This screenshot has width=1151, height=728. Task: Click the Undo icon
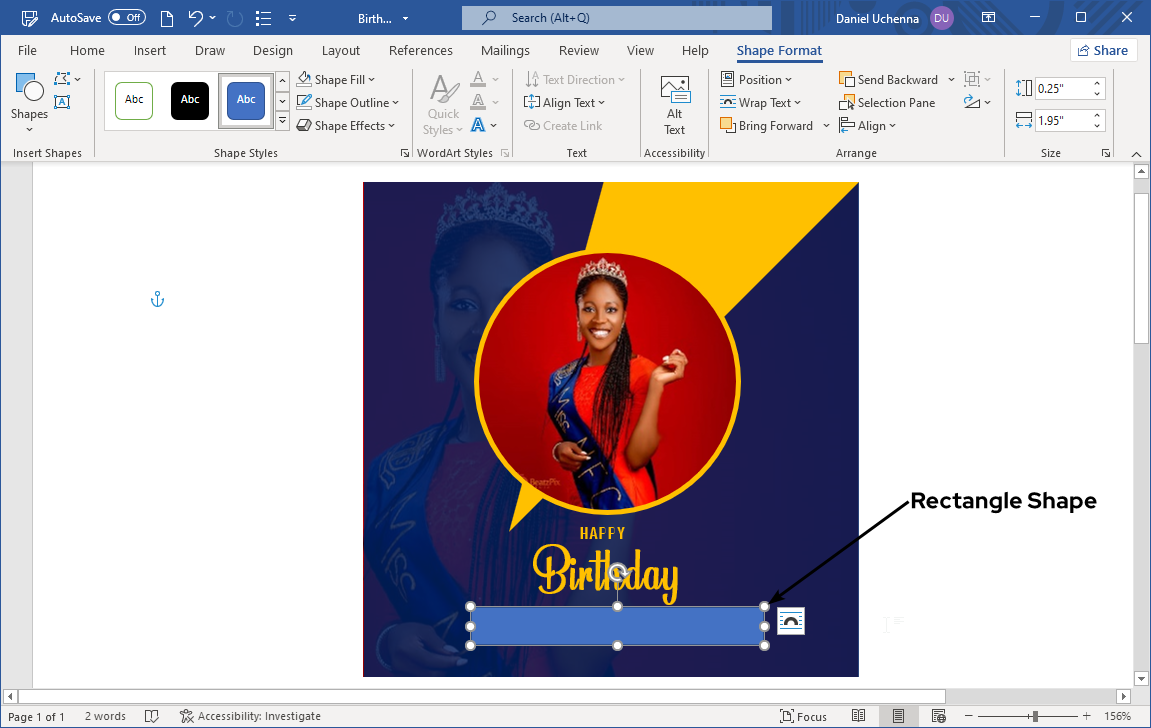click(x=196, y=18)
